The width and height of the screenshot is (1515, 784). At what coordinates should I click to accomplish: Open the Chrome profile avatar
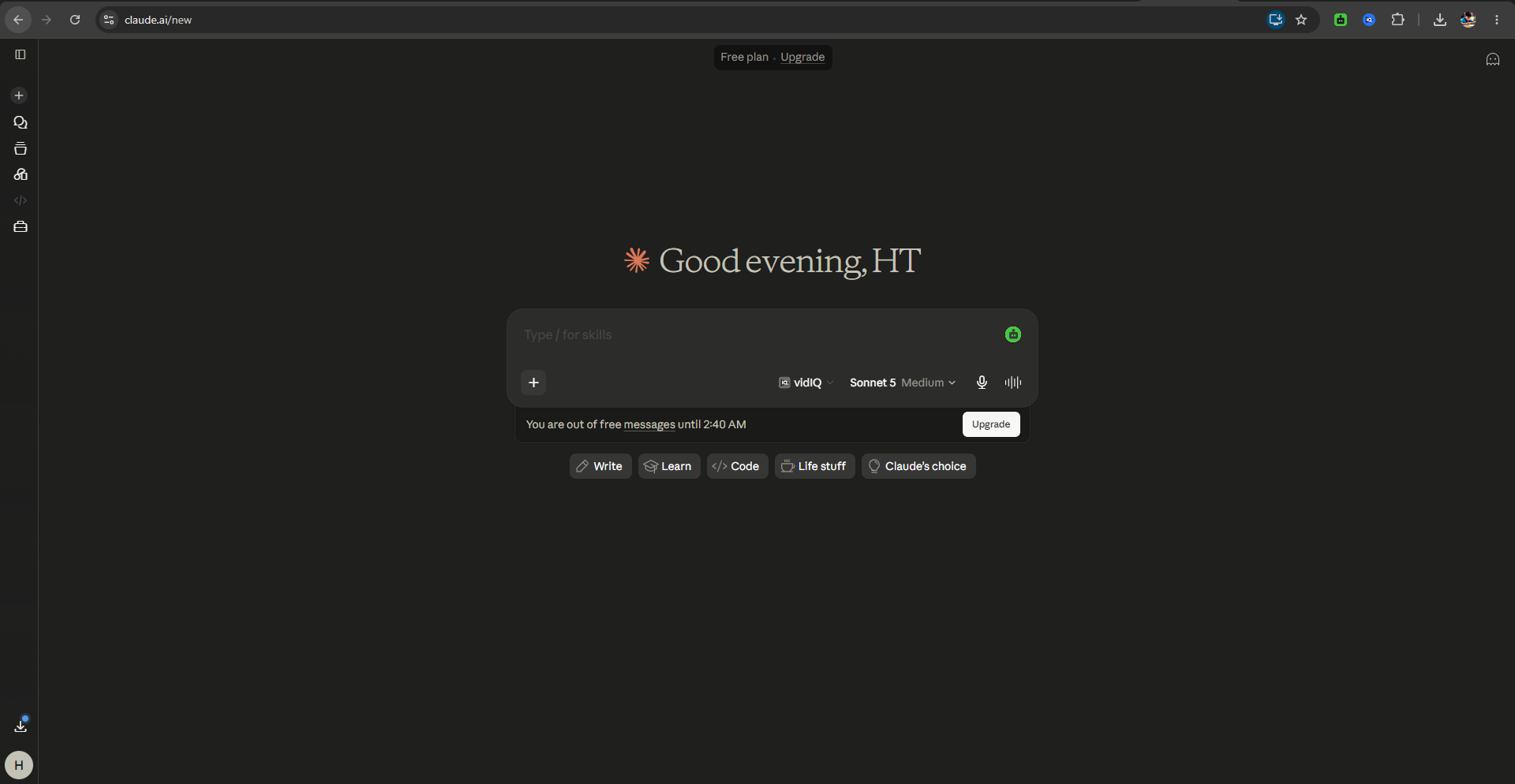[x=1468, y=20]
